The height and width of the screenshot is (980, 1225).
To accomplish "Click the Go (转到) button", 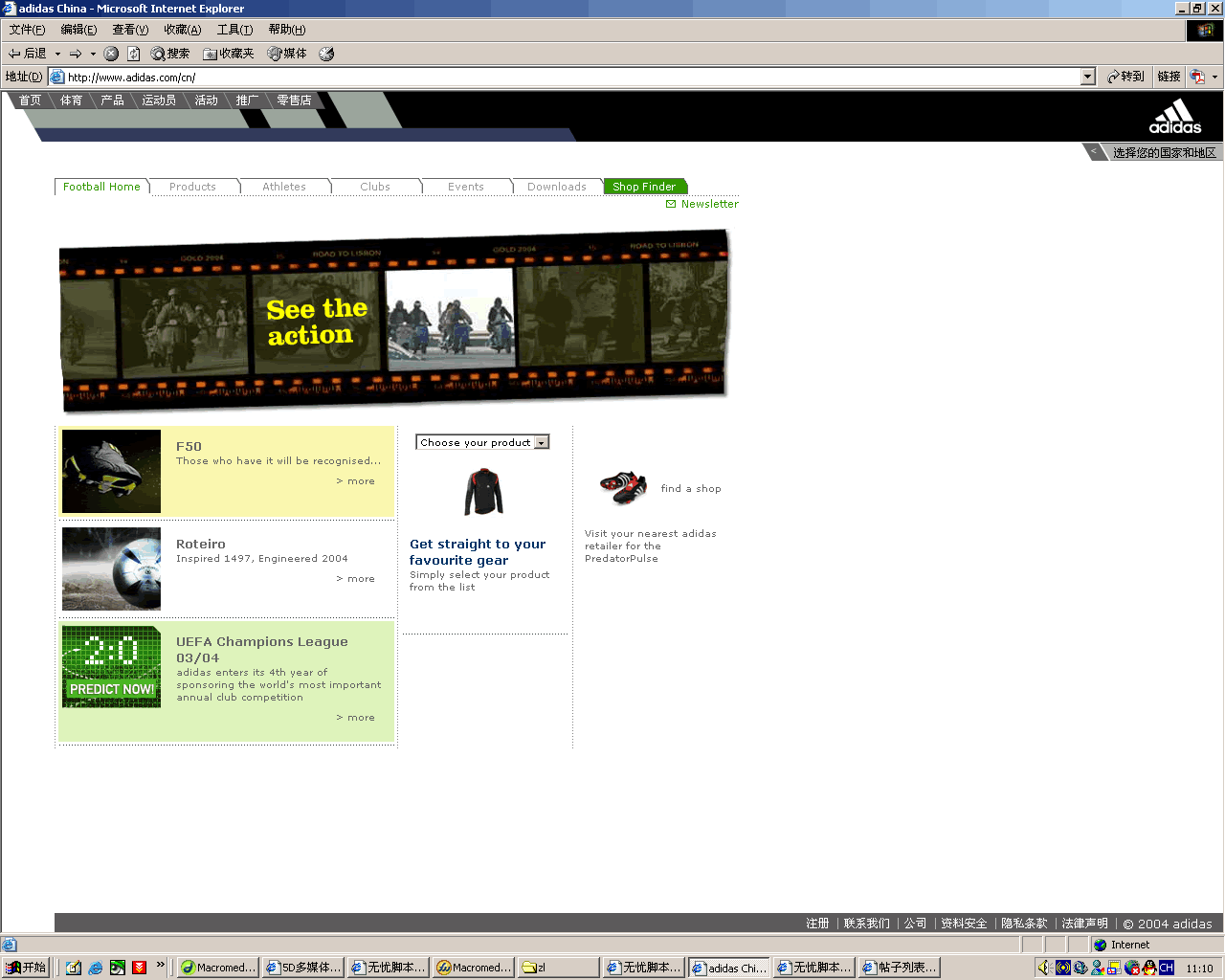I will (1125, 77).
